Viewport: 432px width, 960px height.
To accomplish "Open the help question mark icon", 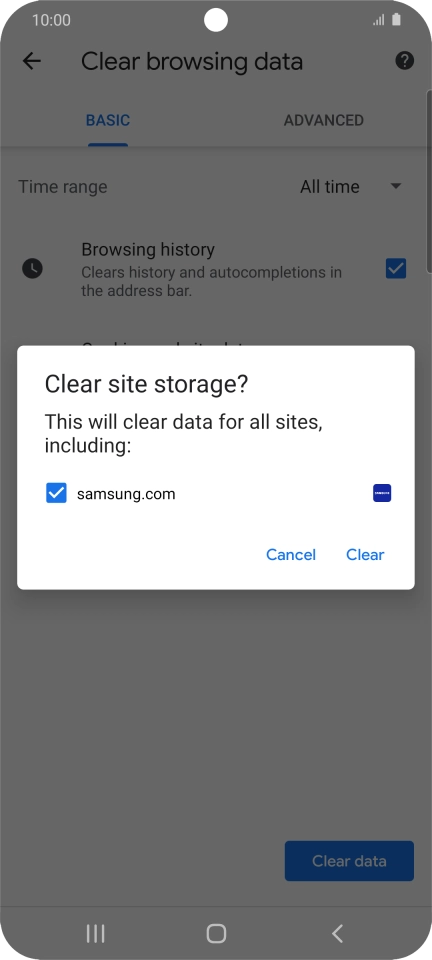I will [x=404, y=61].
